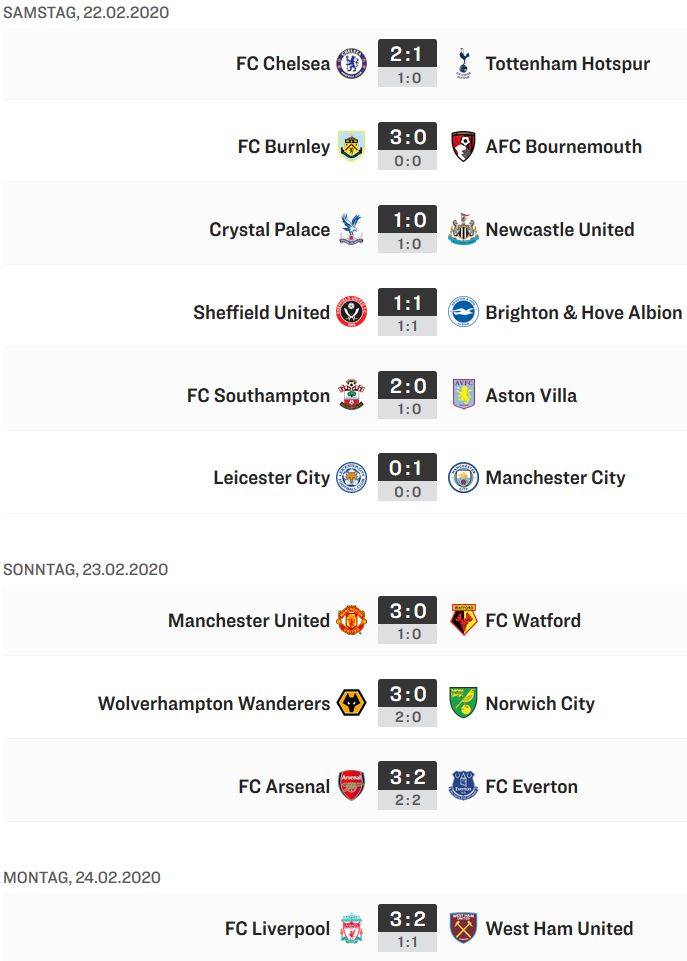Click the West Ham United crest
Viewport: 687px width, 961px height.
tap(463, 928)
